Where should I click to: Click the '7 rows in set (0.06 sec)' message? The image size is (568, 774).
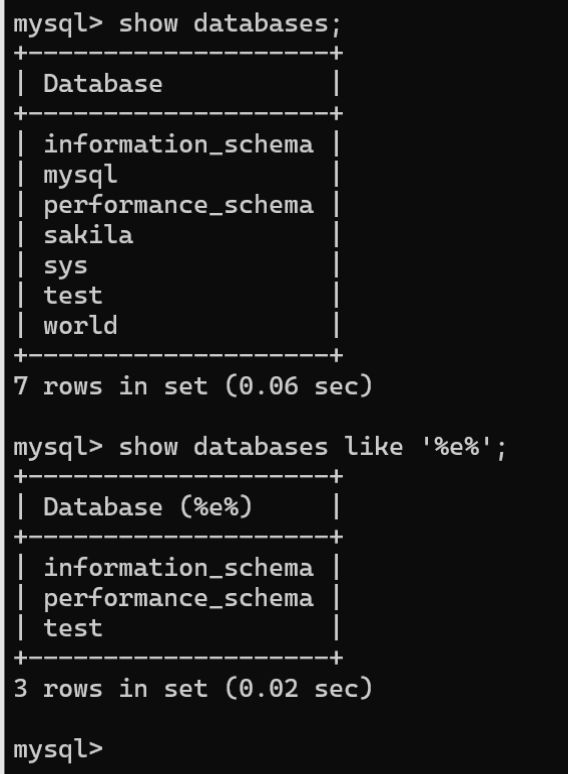[192, 386]
